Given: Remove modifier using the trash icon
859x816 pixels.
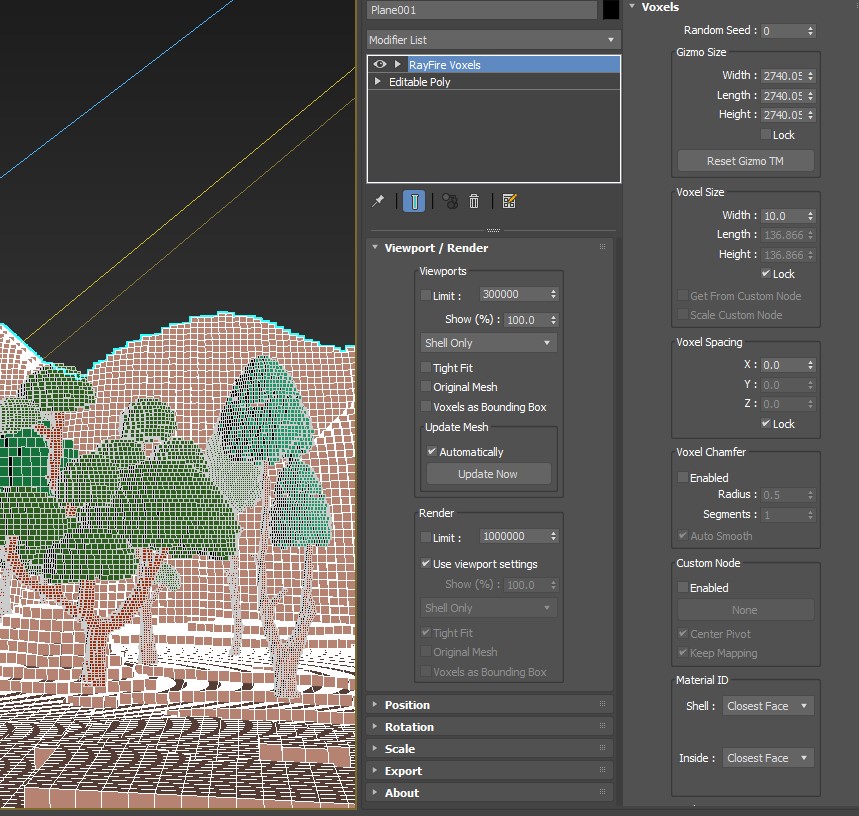Looking at the screenshot, I should pos(474,201).
